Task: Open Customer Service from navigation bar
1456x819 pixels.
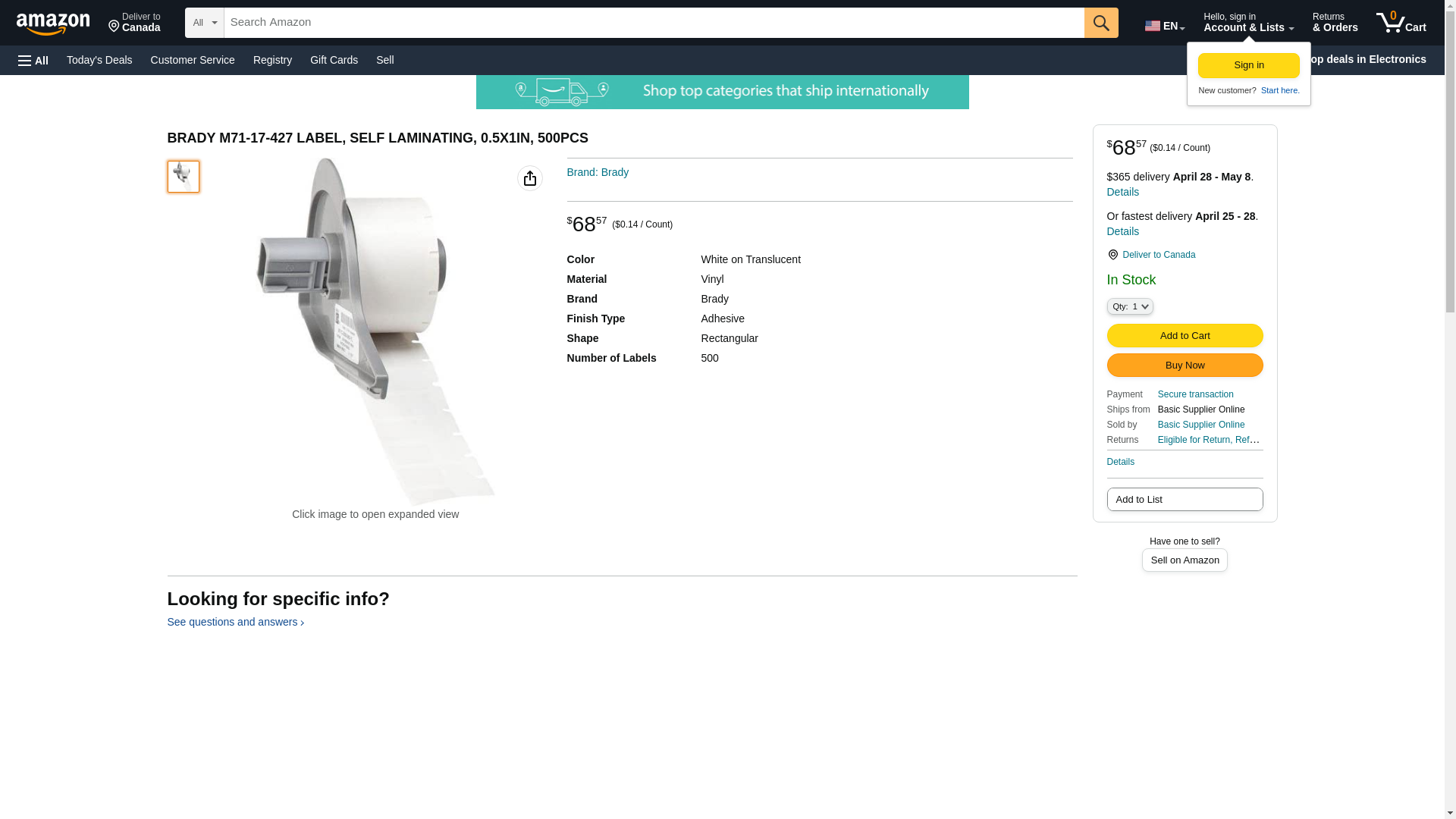Action: pos(193,60)
